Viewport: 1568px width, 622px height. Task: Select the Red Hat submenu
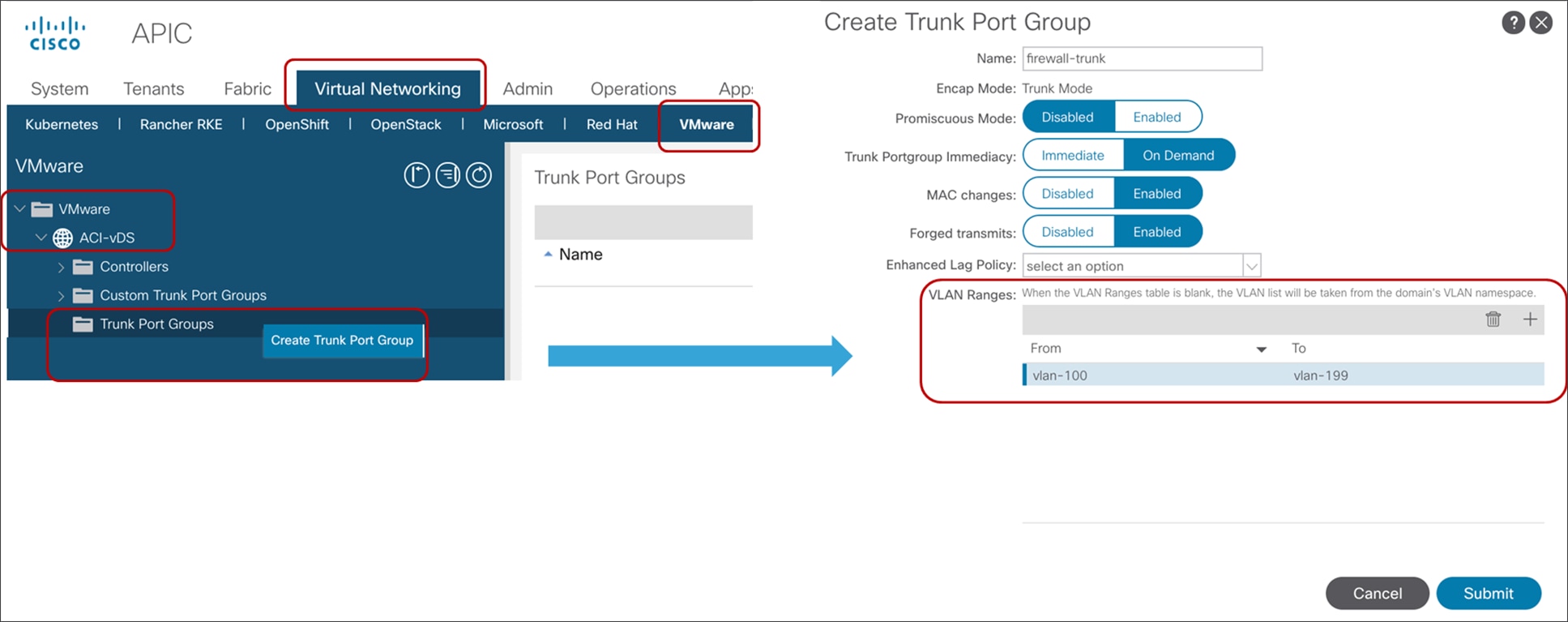[x=612, y=124]
